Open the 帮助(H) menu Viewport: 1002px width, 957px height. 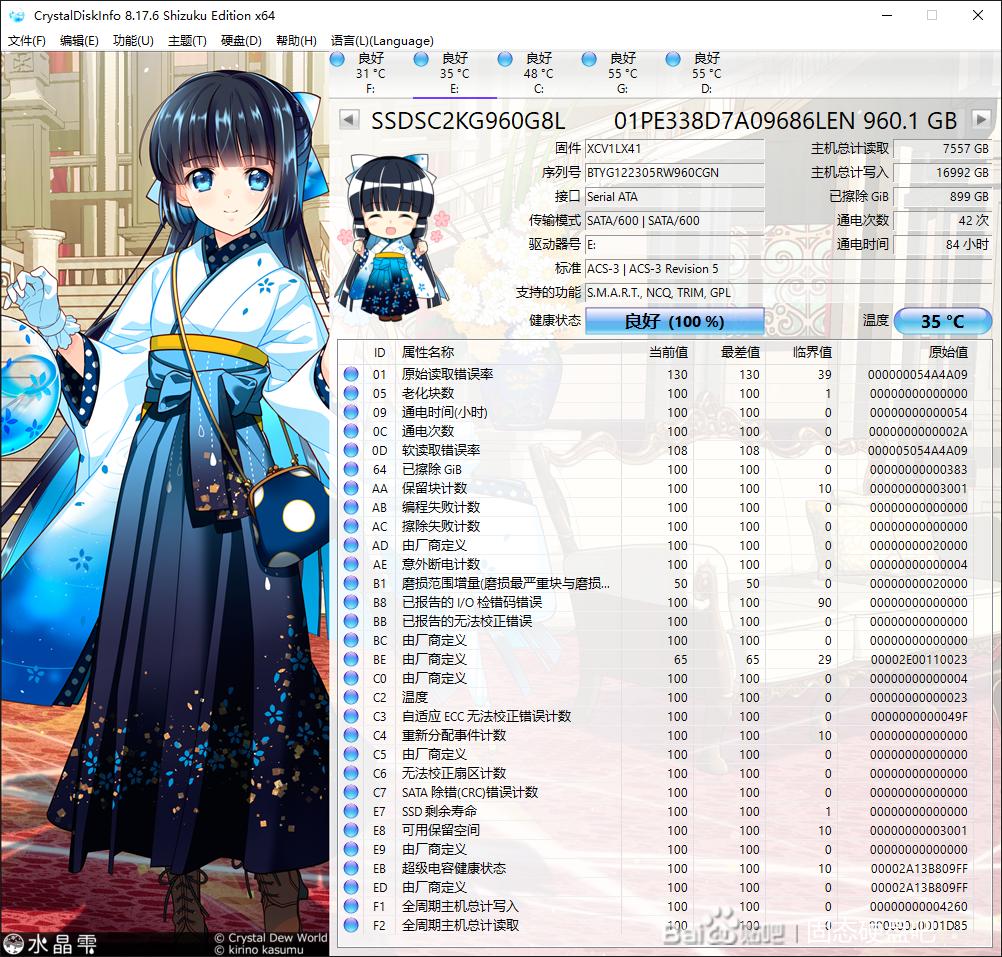click(296, 41)
